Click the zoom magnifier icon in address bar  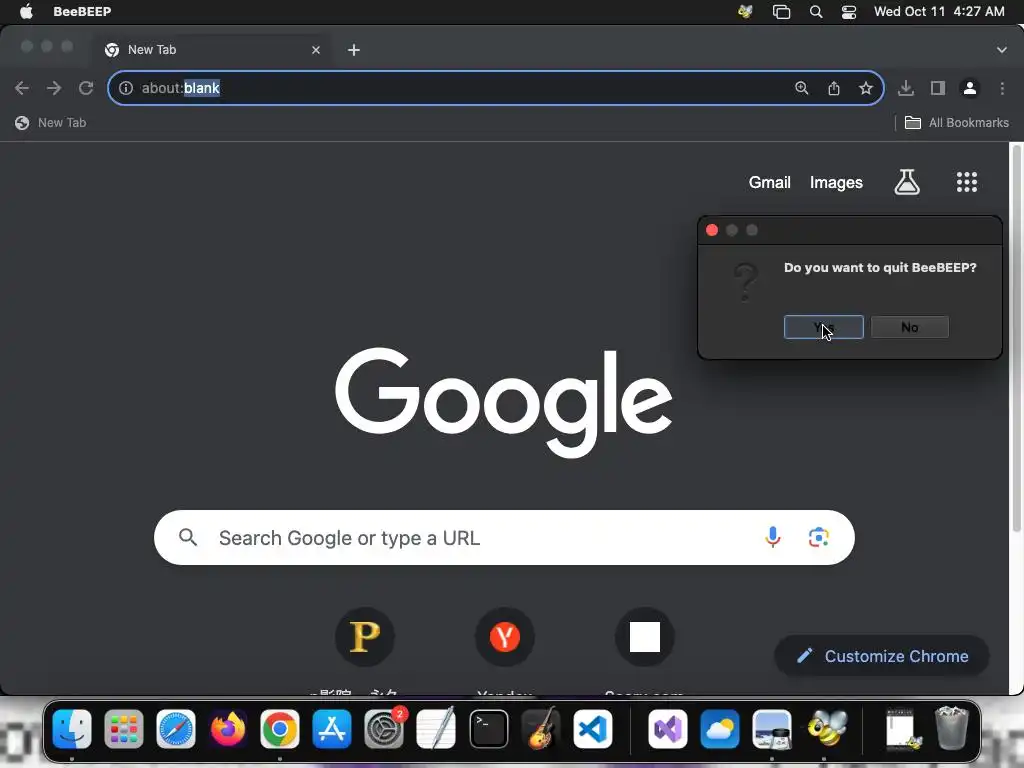(801, 88)
